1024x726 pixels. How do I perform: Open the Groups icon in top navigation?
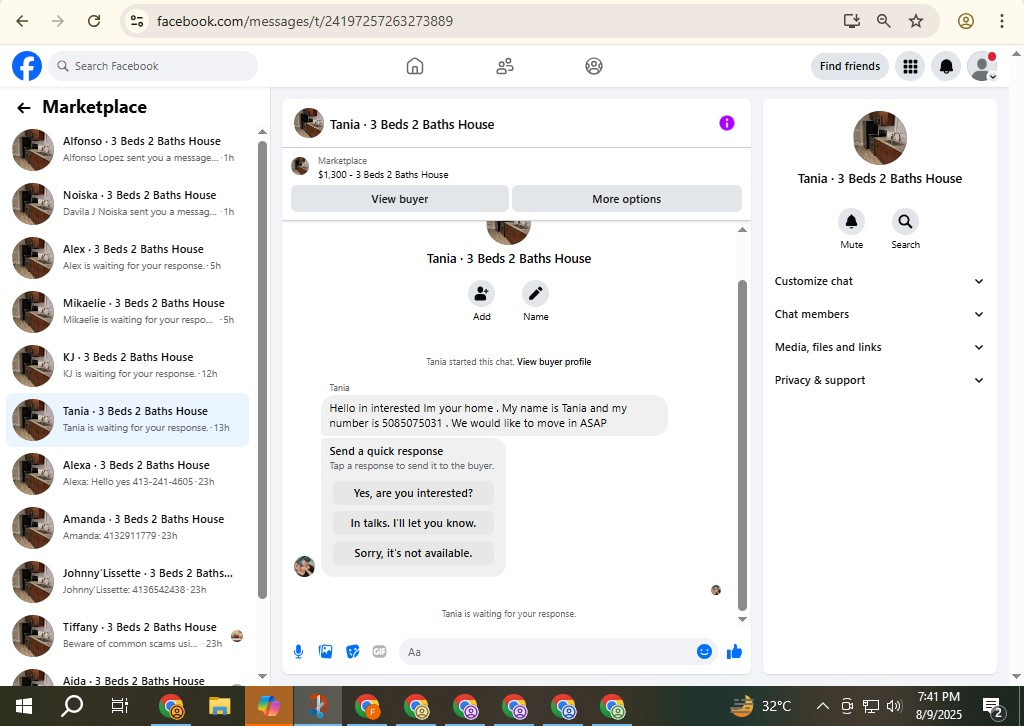594,66
